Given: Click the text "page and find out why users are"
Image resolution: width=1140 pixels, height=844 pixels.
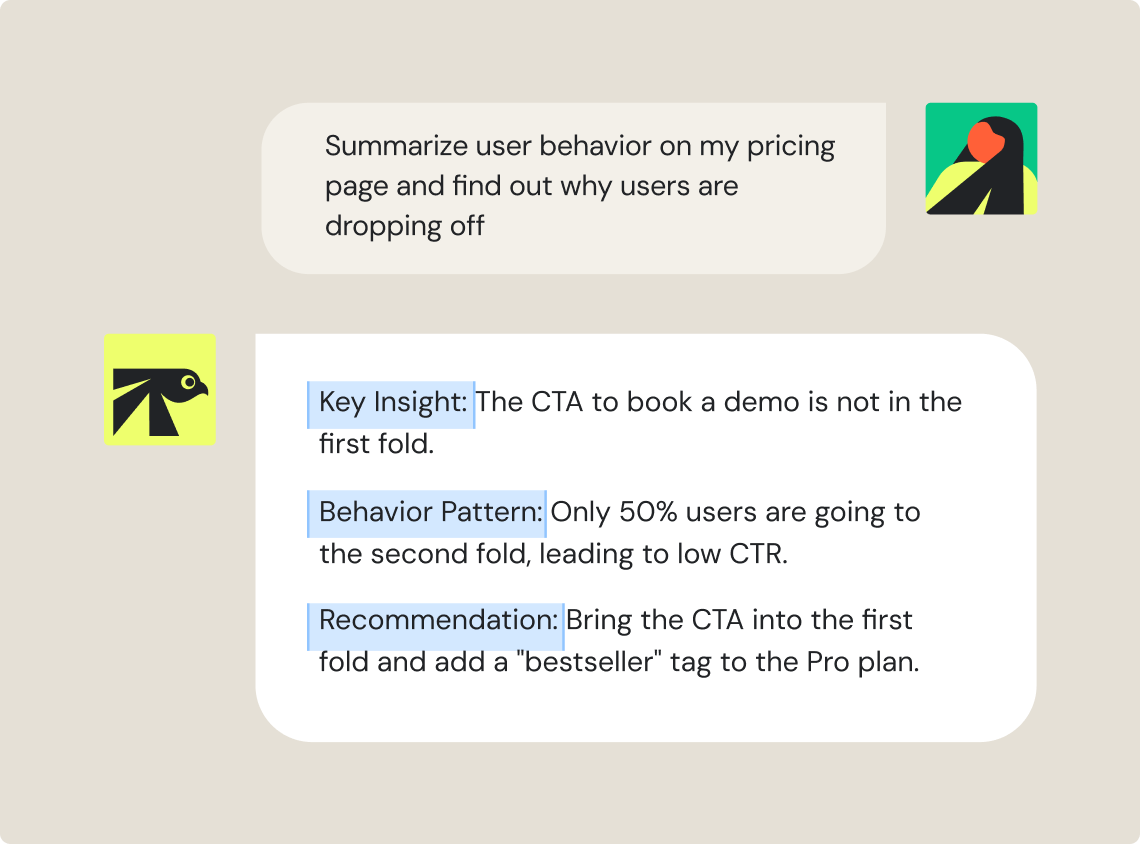Looking at the screenshot, I should 531,187.
